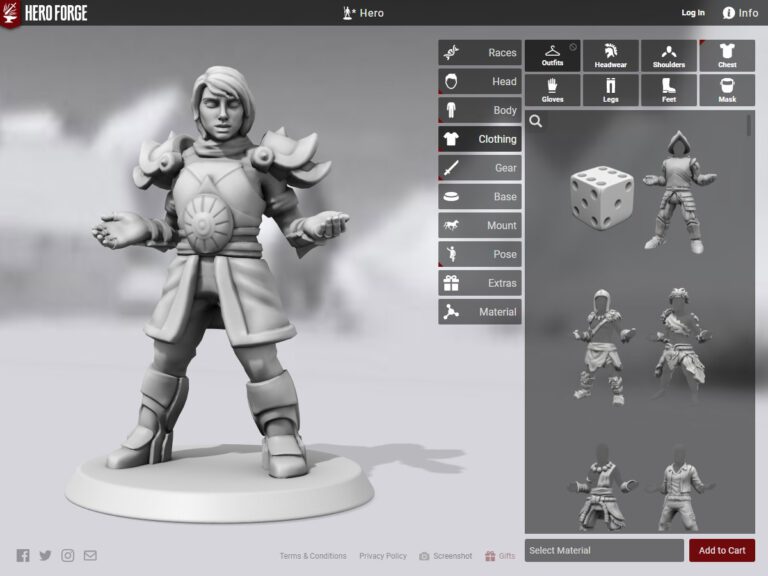Select the Legs pants tab

(611, 90)
